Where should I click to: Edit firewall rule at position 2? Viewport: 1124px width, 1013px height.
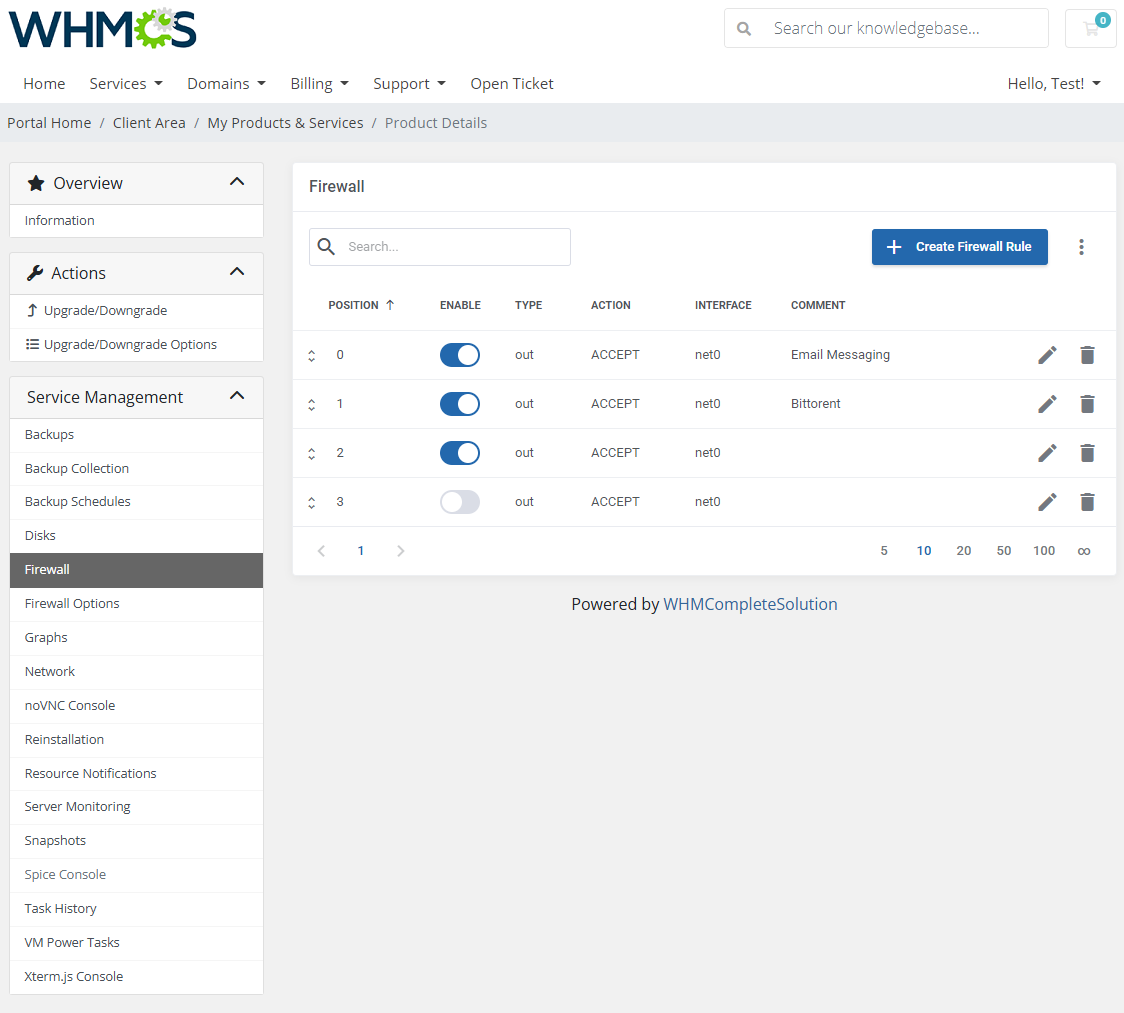coord(1047,452)
